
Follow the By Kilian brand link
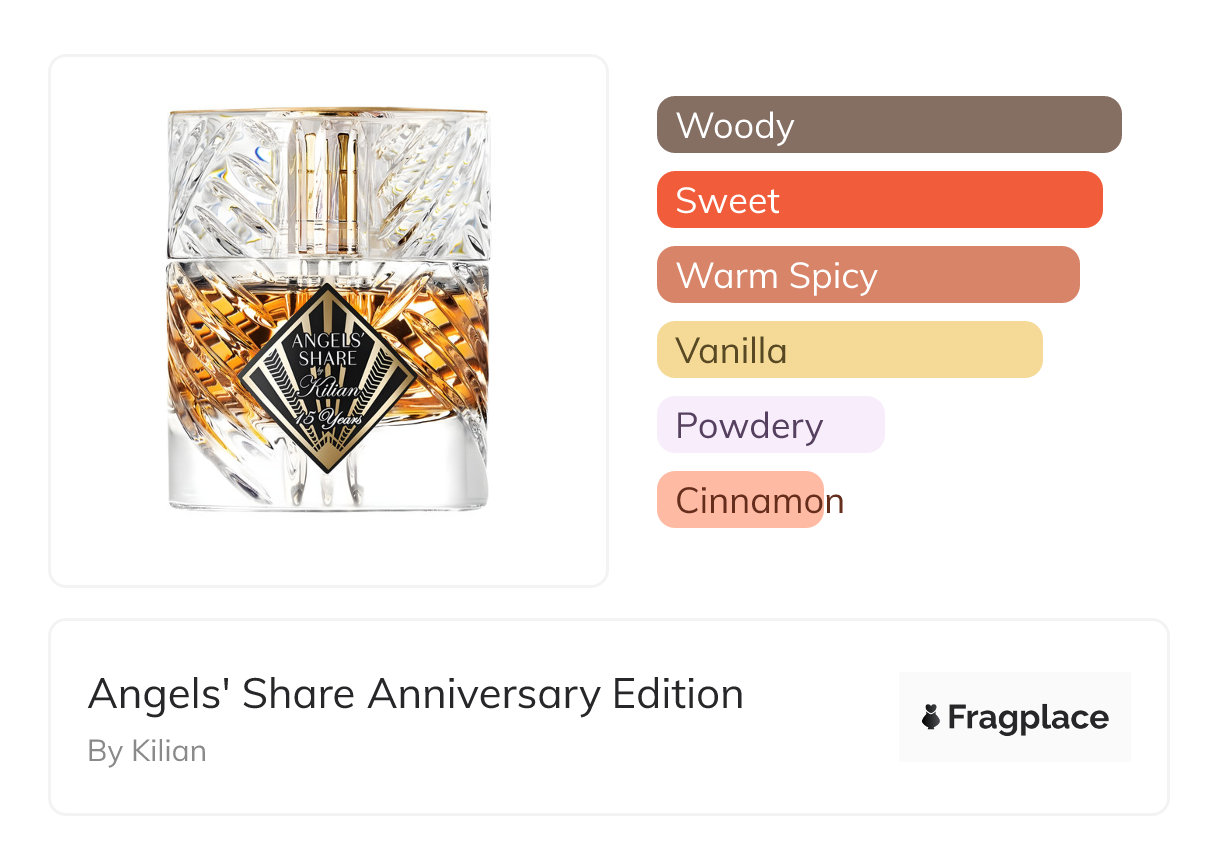click(147, 751)
